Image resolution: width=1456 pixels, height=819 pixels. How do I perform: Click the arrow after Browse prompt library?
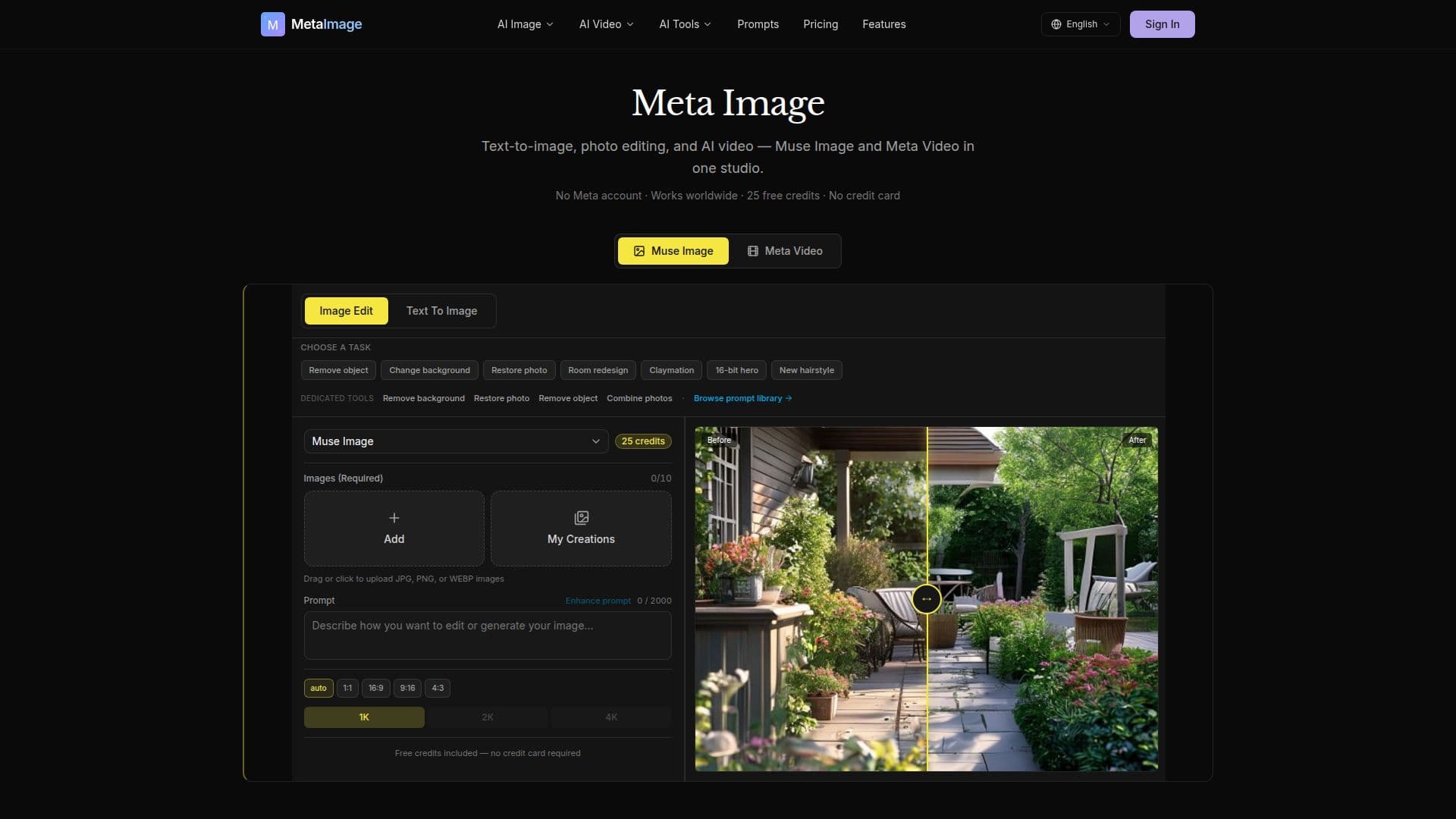point(789,398)
